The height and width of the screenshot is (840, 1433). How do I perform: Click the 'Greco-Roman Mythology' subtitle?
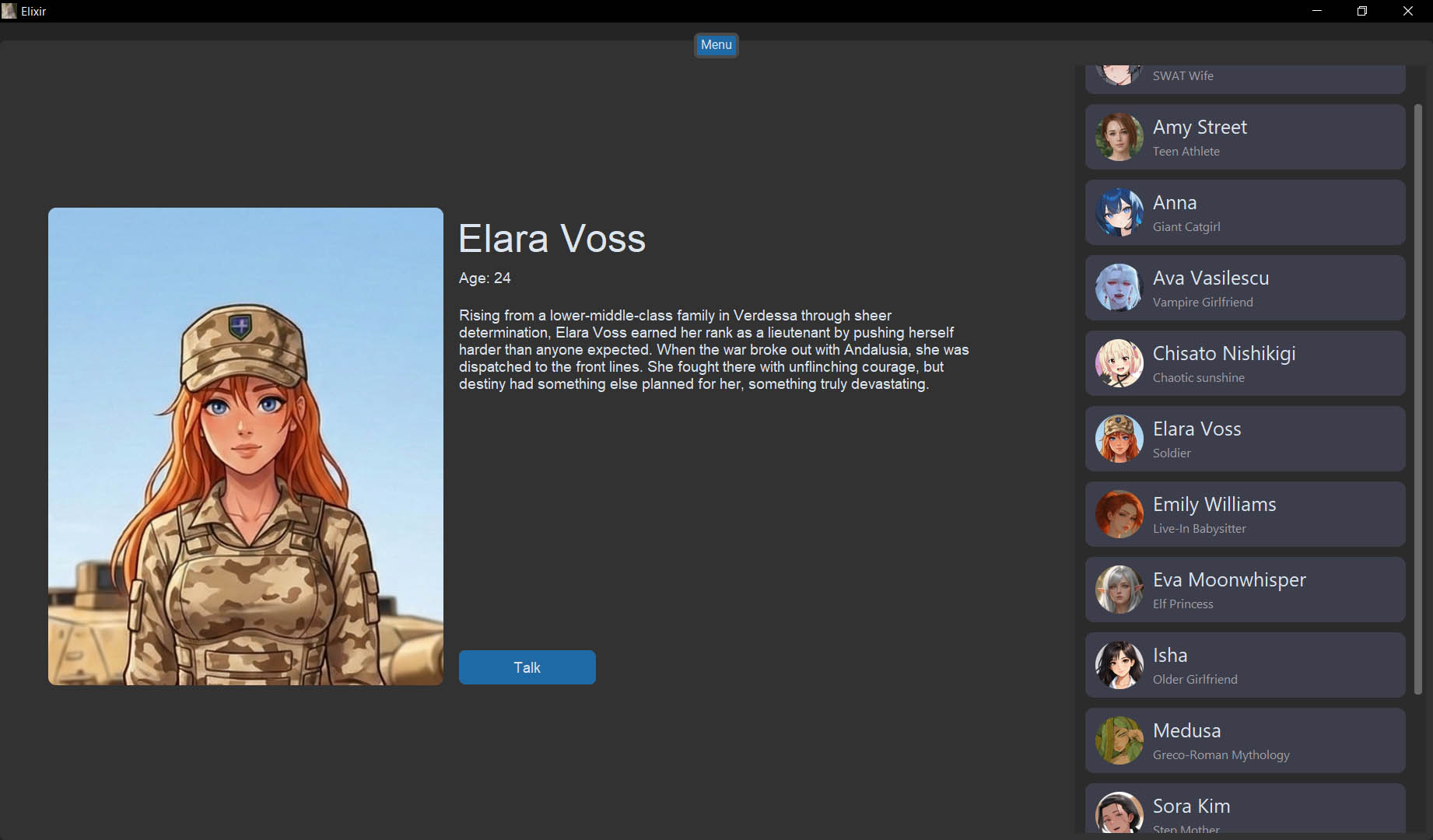pyautogui.click(x=1221, y=755)
